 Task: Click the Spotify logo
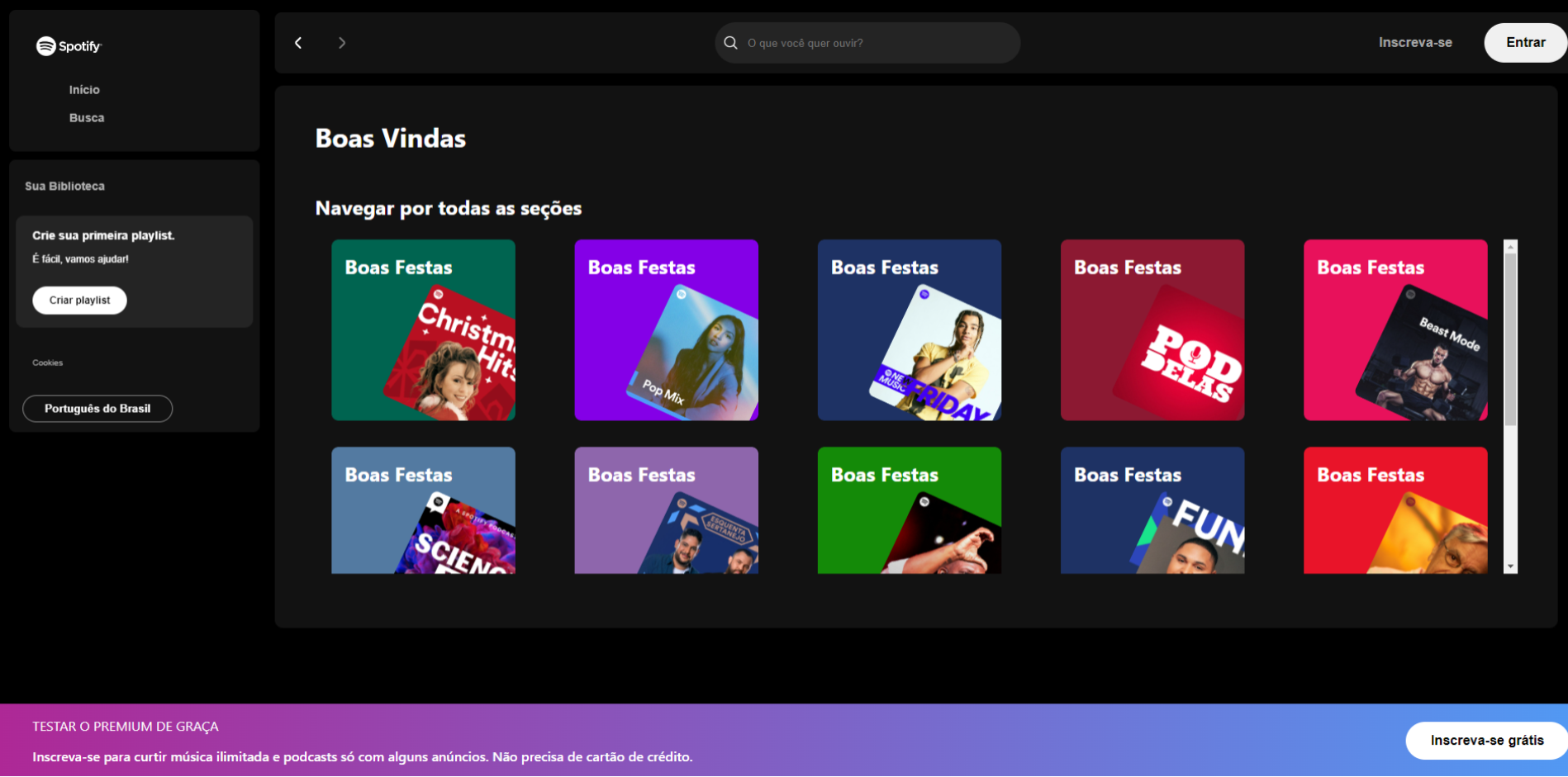69,46
